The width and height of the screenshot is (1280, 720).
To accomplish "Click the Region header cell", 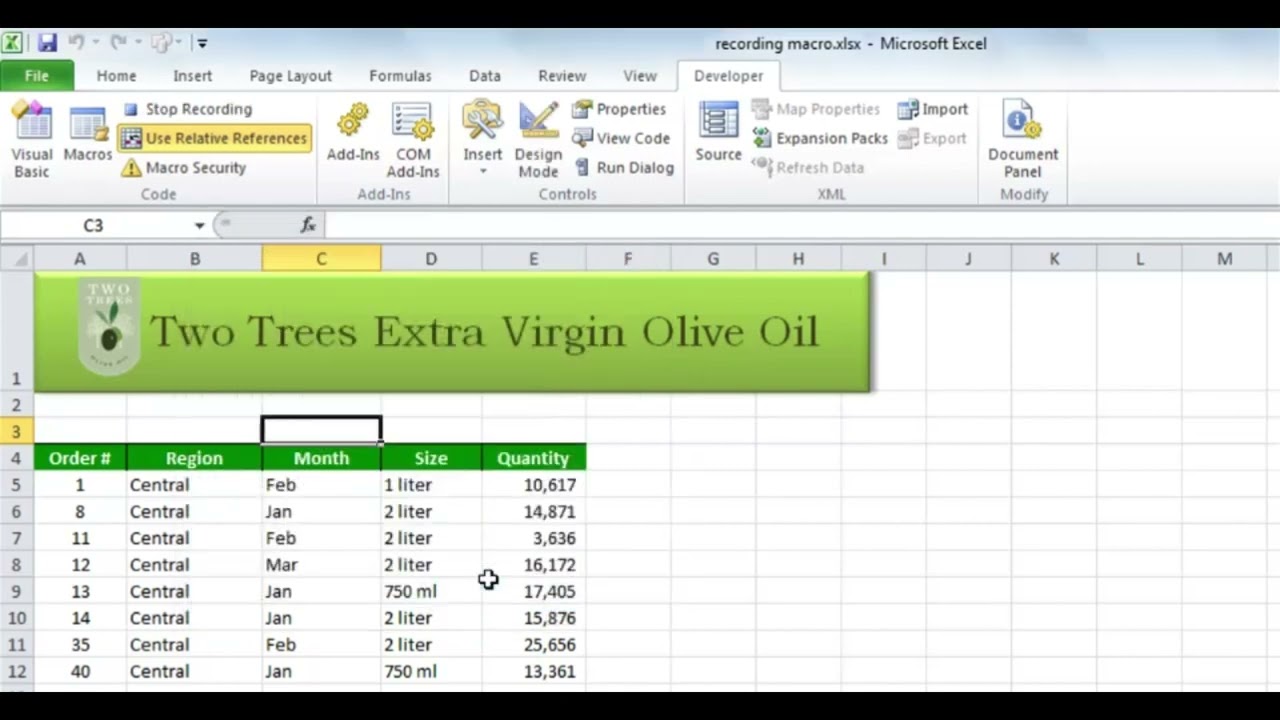I will (x=194, y=458).
